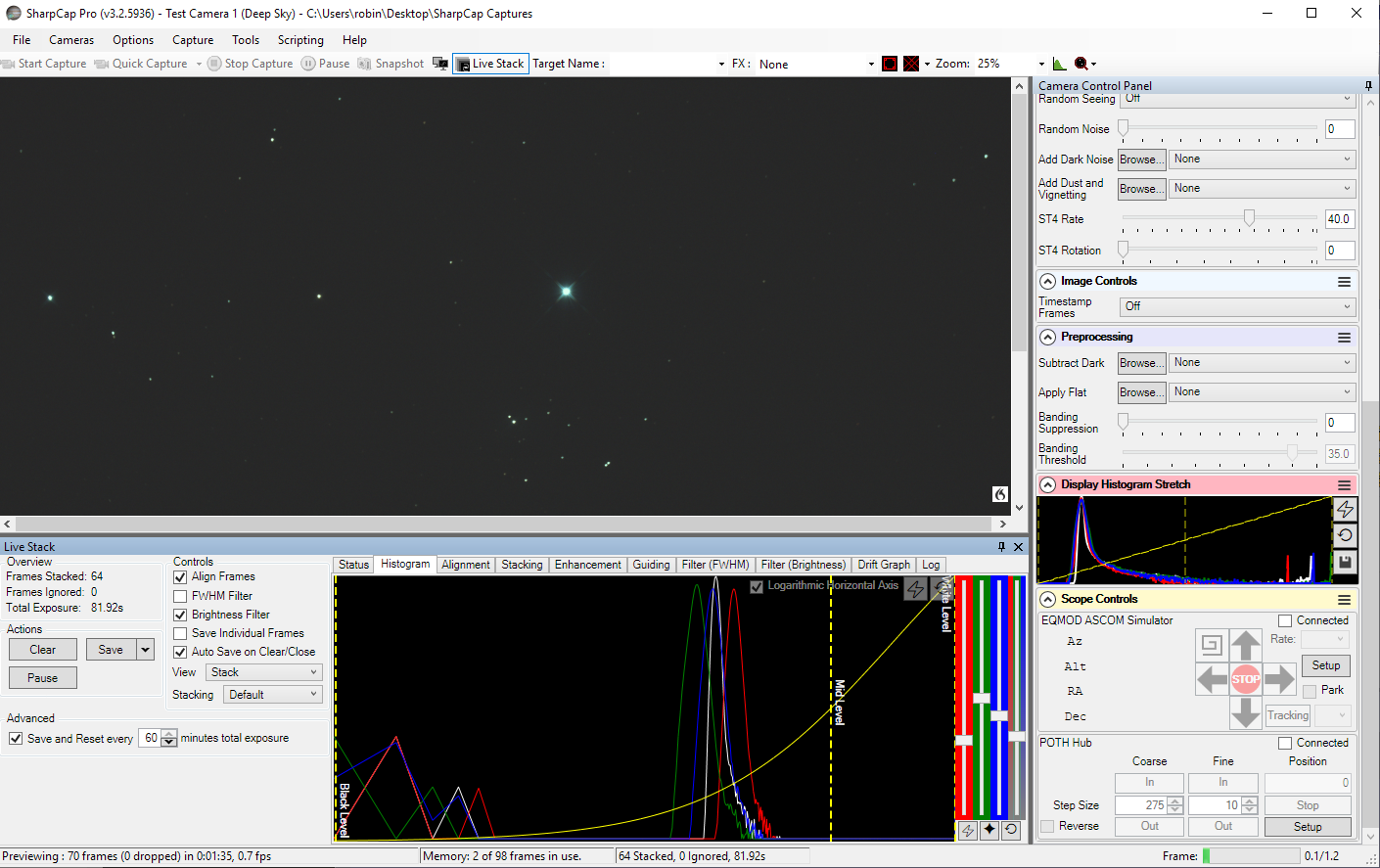
Task: Toggle Logarithmic Horizontal Axis checkbox
Action: click(756, 586)
